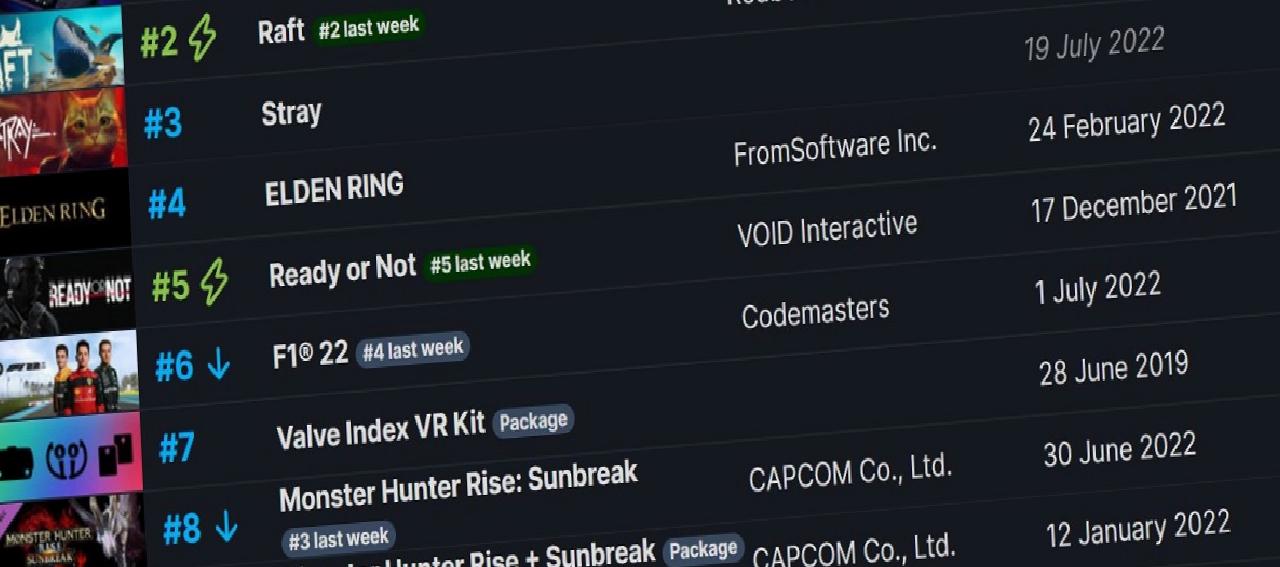Click the date 24 February 2022
Viewport: 1280px width, 567px height.
click(1127, 121)
